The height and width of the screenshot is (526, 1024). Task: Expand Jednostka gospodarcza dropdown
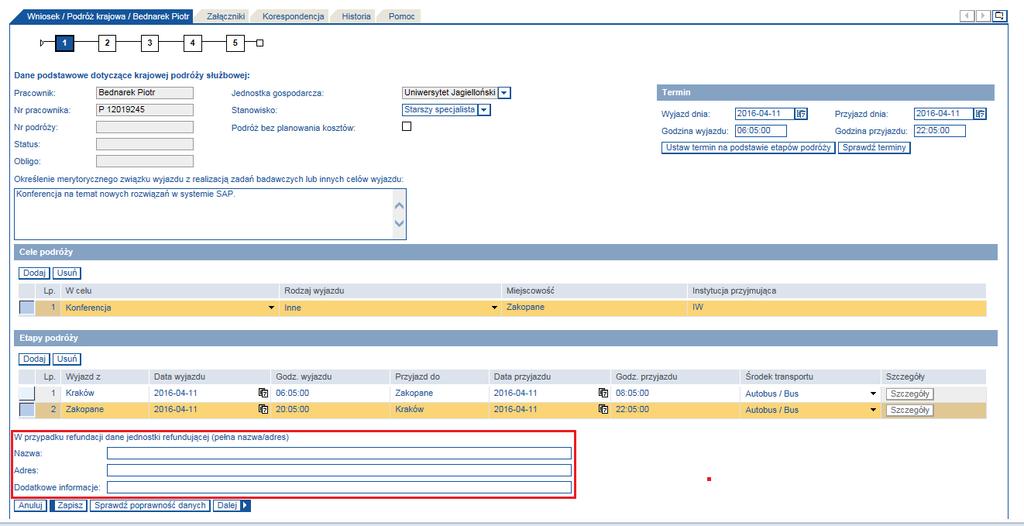pyautogui.click(x=505, y=93)
